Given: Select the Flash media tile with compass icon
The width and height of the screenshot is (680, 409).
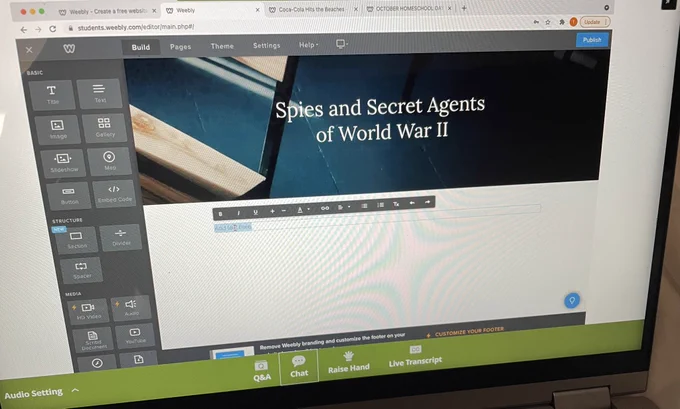Looking at the screenshot, I should (x=97, y=363).
